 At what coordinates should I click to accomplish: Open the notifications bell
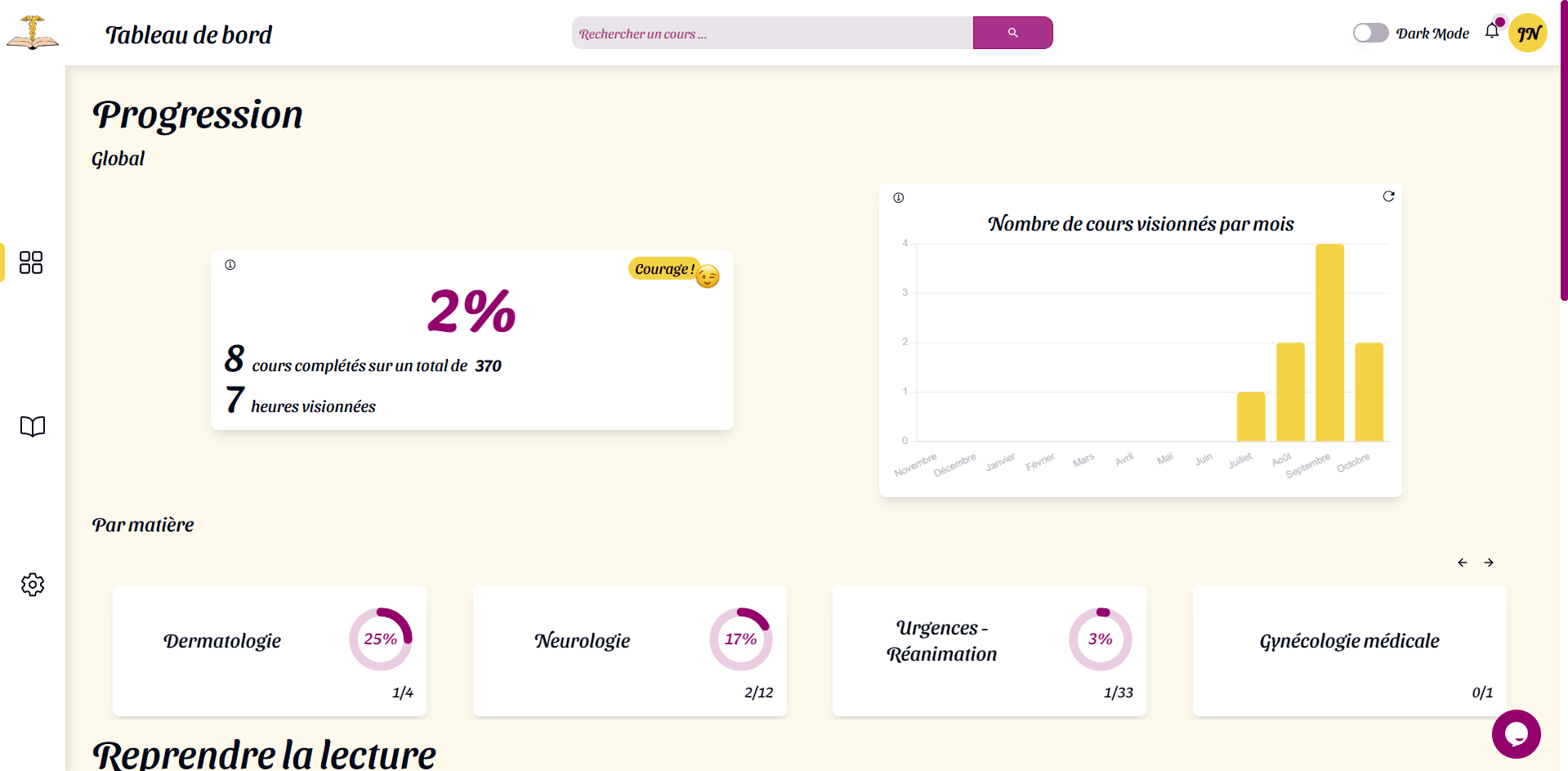pyautogui.click(x=1492, y=31)
